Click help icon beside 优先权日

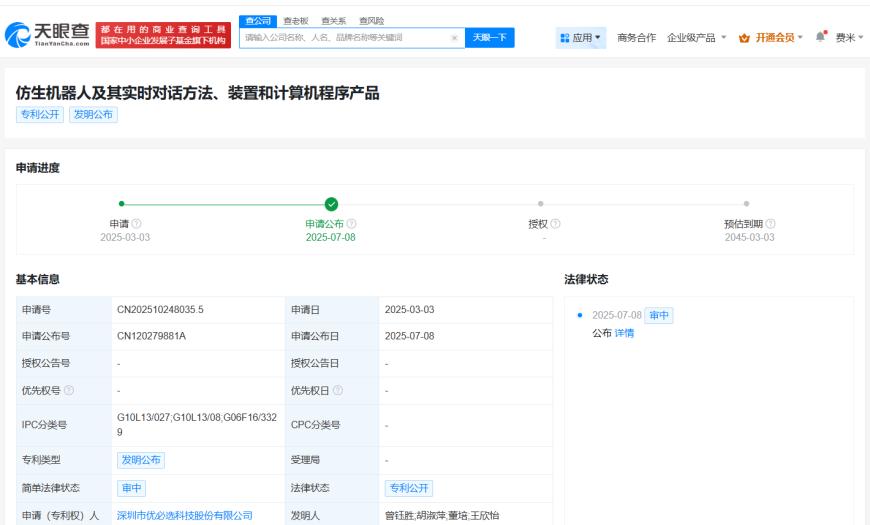(x=337, y=391)
